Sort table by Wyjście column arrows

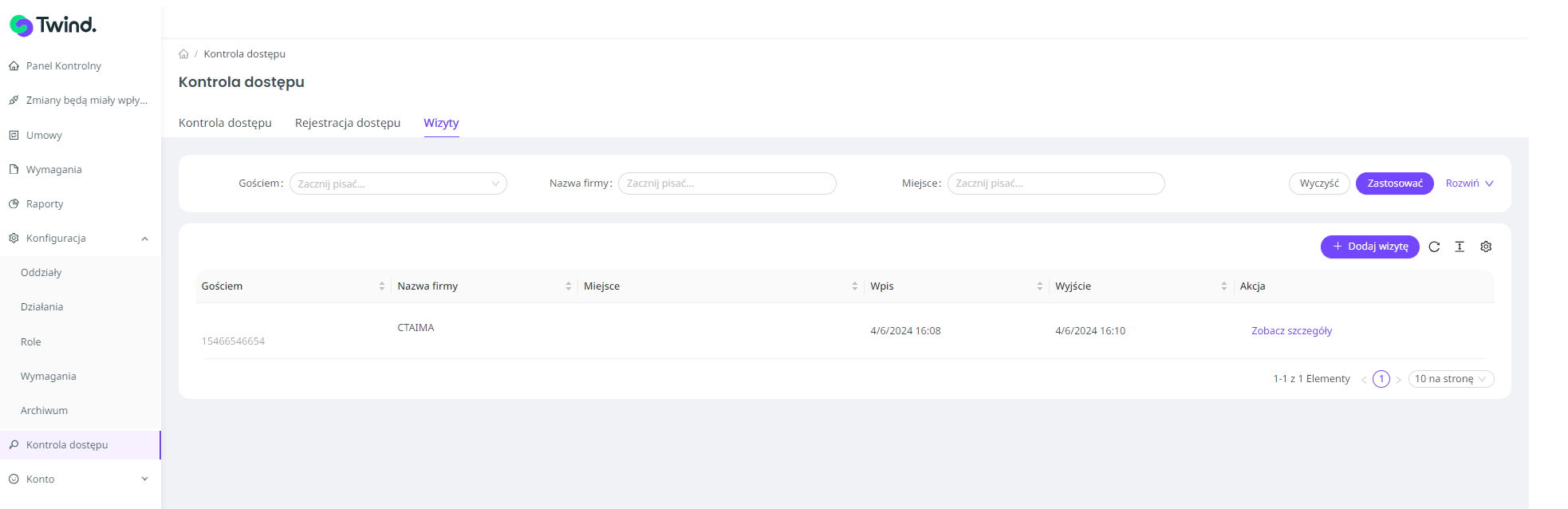1224,286
